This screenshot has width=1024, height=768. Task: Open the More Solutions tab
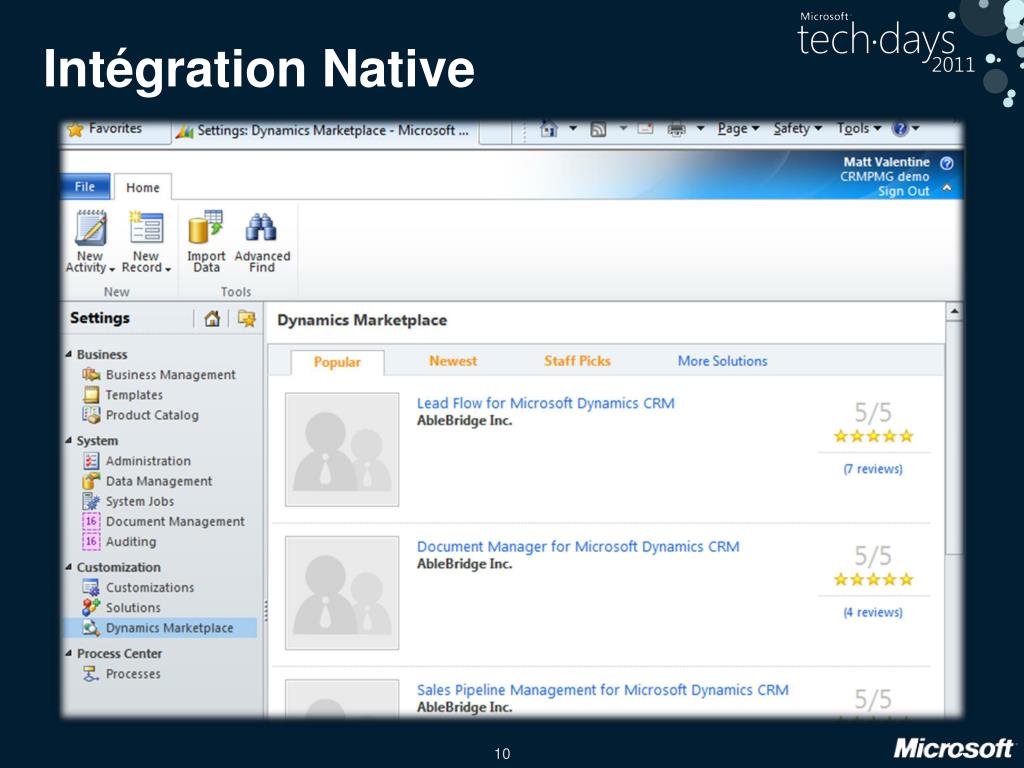coord(722,361)
